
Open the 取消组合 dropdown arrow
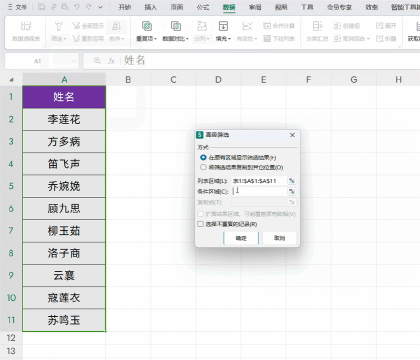[x=368, y=39]
